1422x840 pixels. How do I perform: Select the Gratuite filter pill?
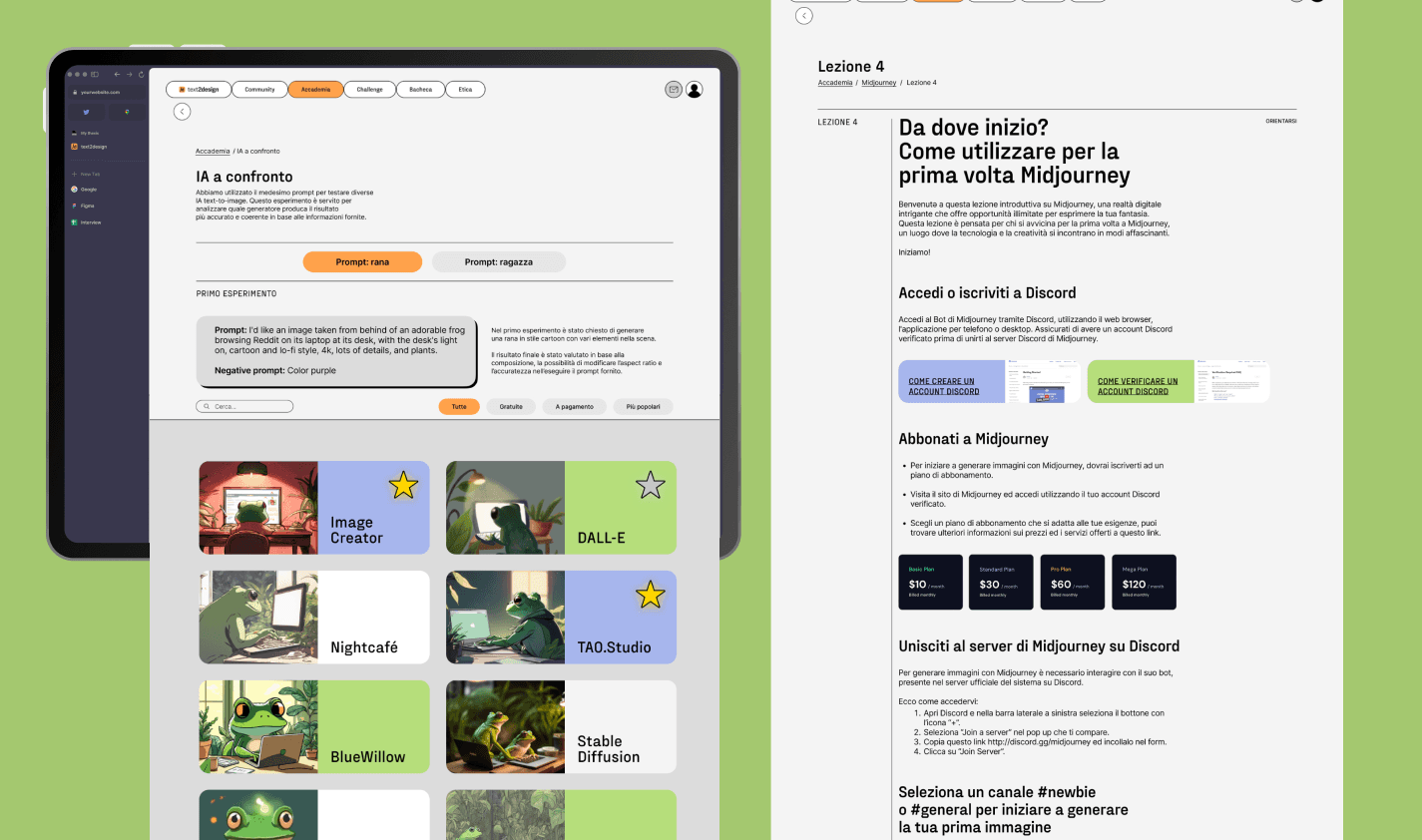511,407
